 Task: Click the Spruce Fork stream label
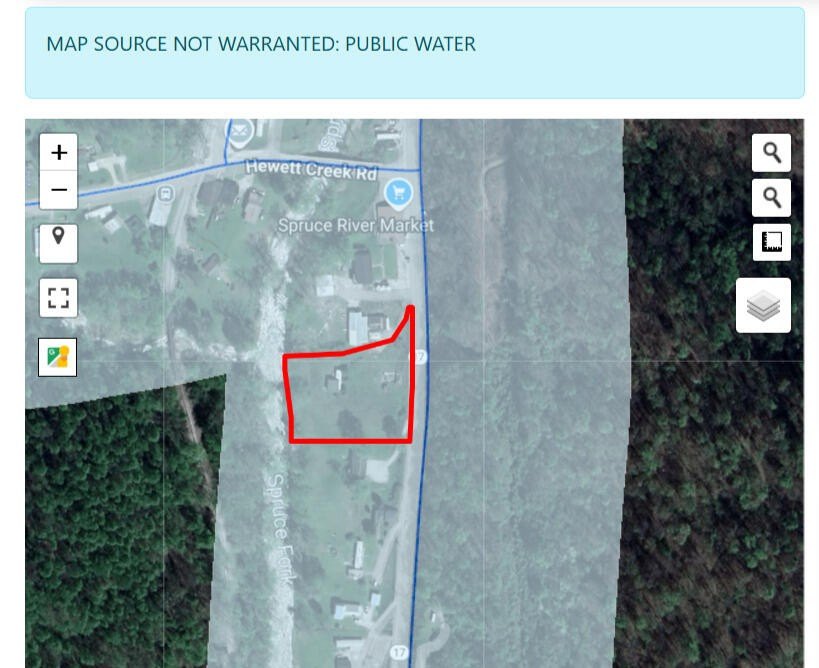(x=280, y=526)
